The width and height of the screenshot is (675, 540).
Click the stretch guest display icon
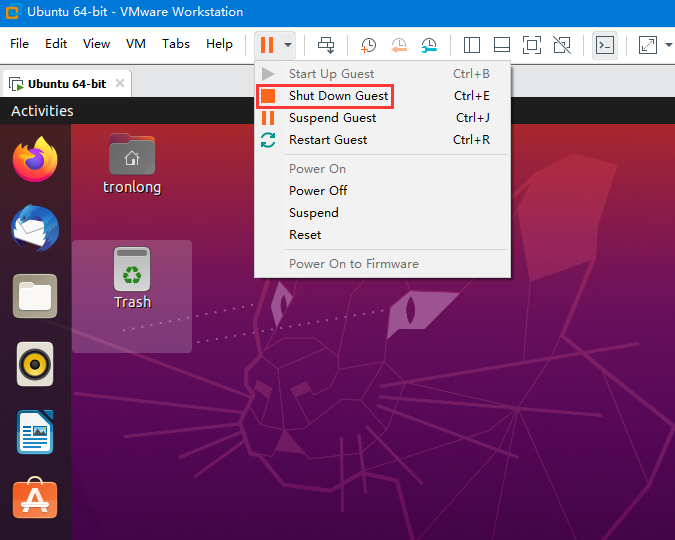tap(648, 45)
